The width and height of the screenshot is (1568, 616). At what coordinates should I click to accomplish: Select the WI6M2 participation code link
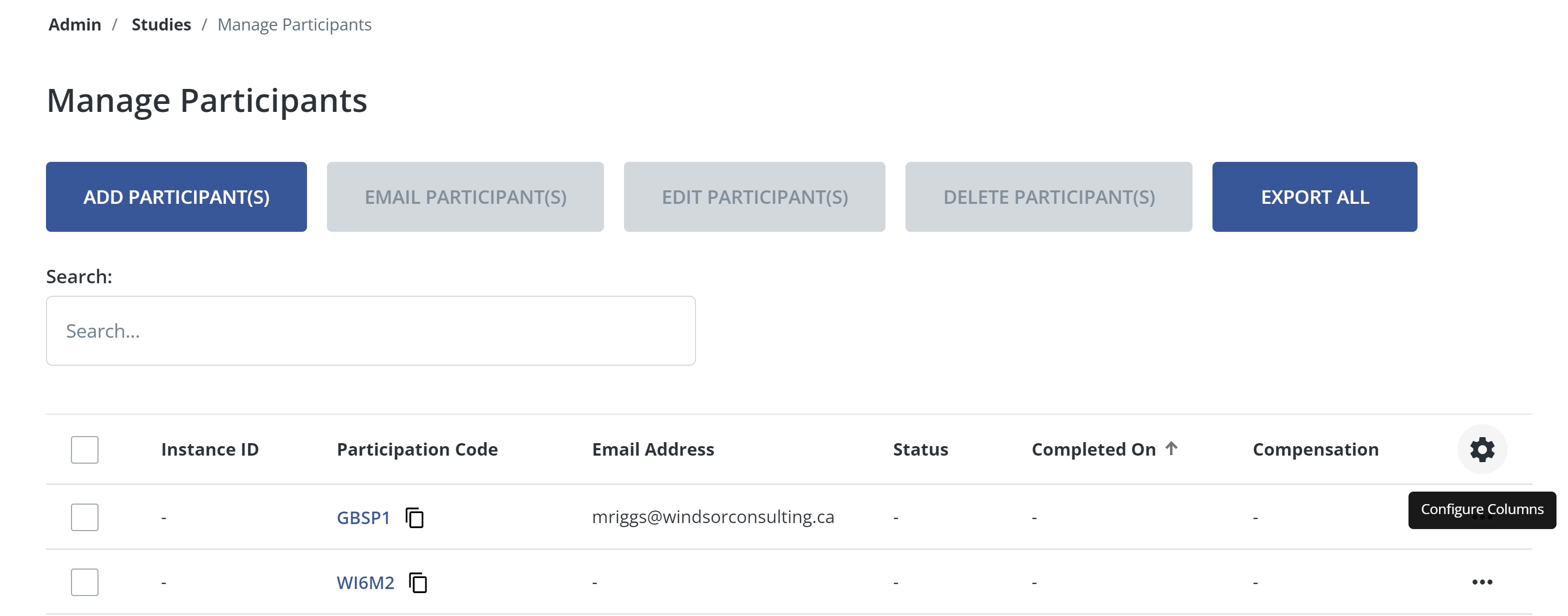(x=365, y=581)
